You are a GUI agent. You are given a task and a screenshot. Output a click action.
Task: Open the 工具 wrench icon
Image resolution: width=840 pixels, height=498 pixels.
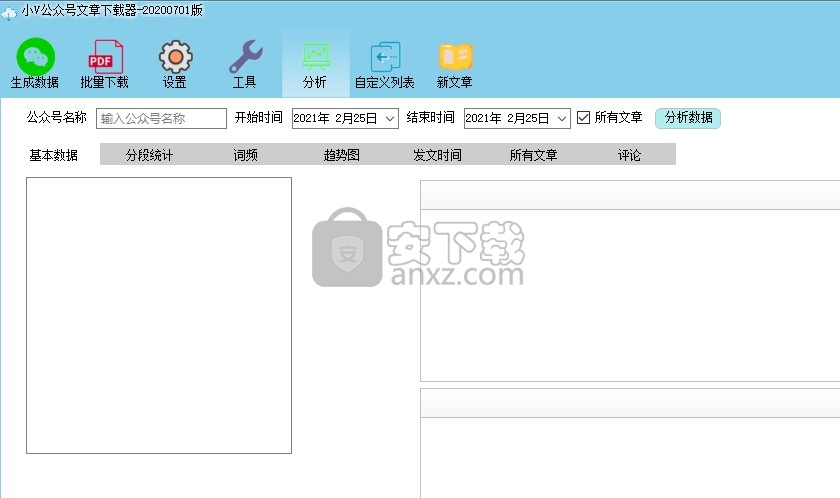point(245,57)
